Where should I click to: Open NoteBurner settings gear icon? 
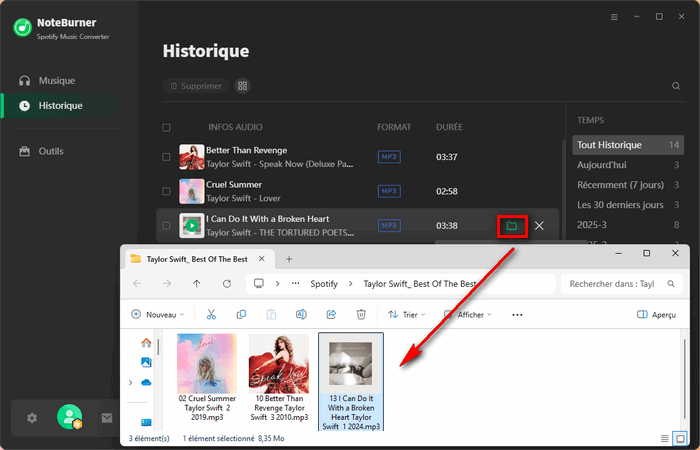[x=32, y=418]
